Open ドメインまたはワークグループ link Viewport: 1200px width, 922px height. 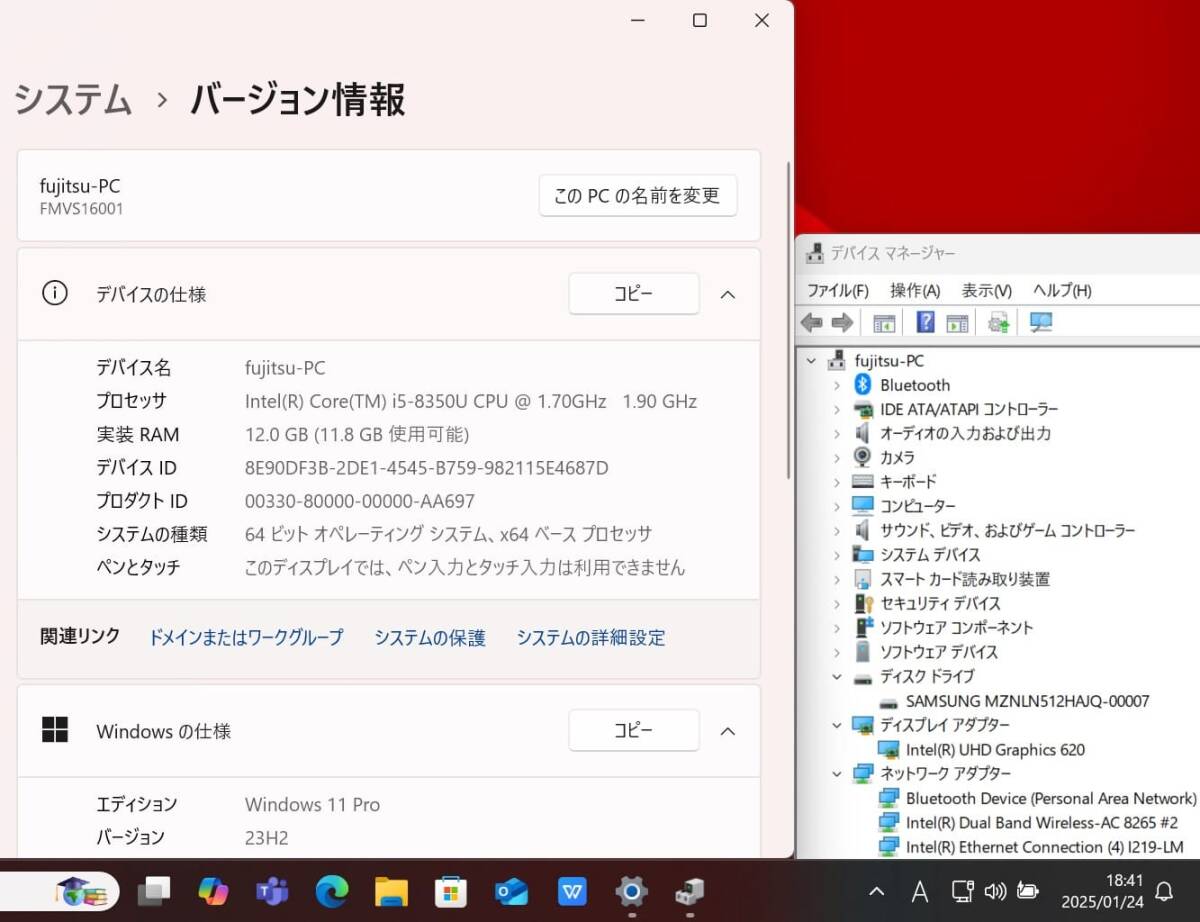(x=246, y=637)
